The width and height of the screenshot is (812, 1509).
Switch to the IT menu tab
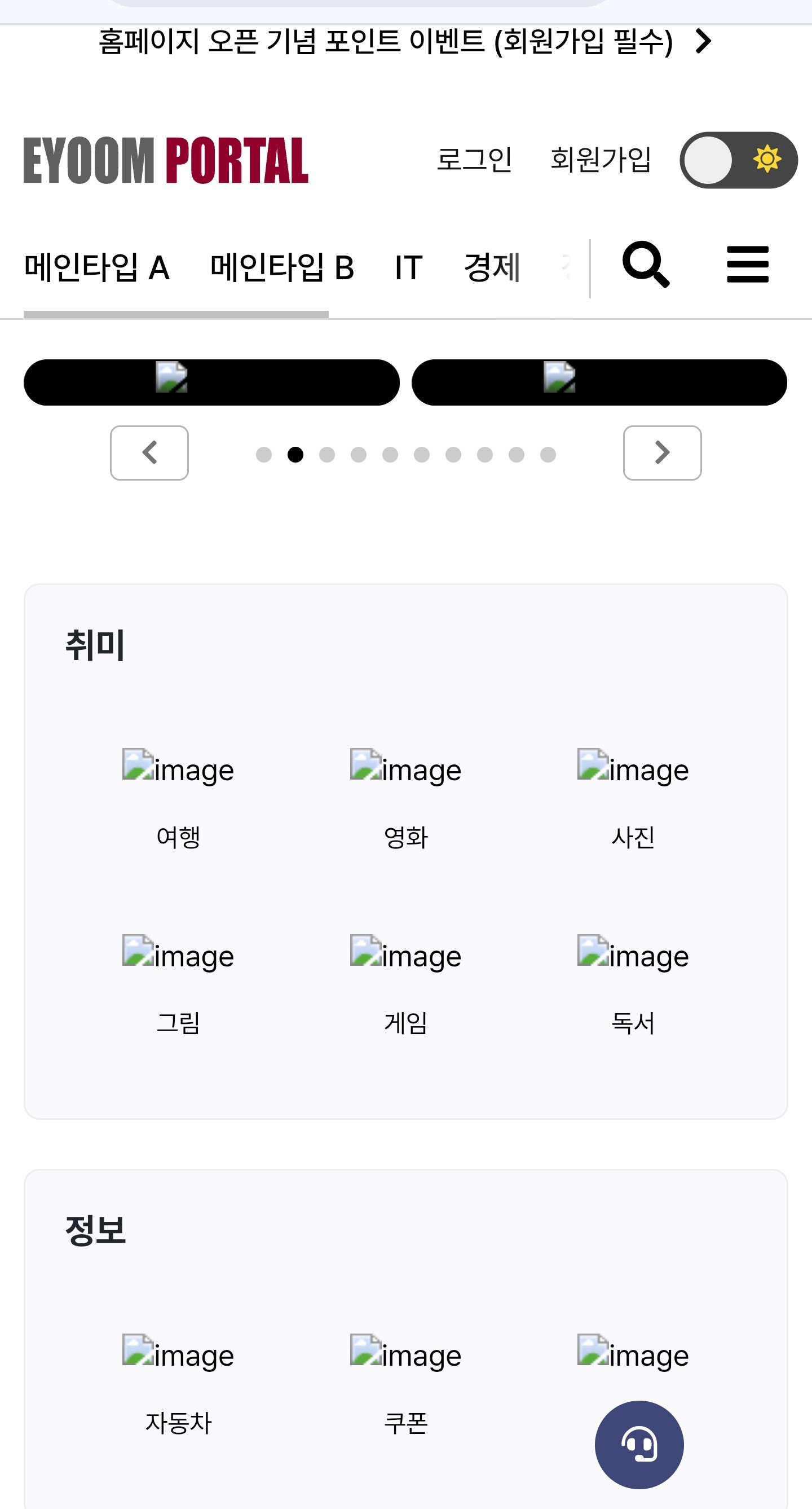(x=409, y=268)
